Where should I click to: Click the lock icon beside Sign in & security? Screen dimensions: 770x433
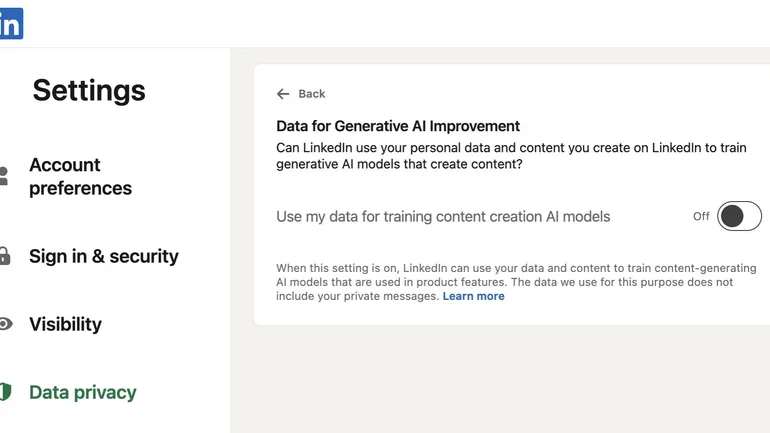[4, 256]
